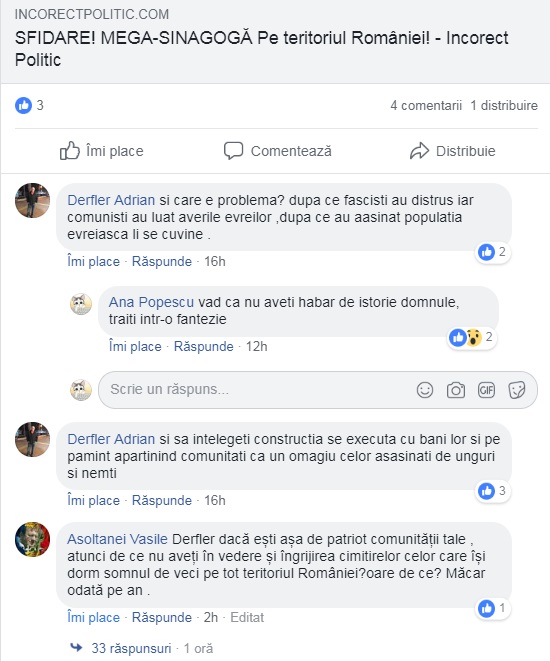The width and height of the screenshot is (550, 661).
Task: View edit history via Editat label
Action: click(247, 618)
